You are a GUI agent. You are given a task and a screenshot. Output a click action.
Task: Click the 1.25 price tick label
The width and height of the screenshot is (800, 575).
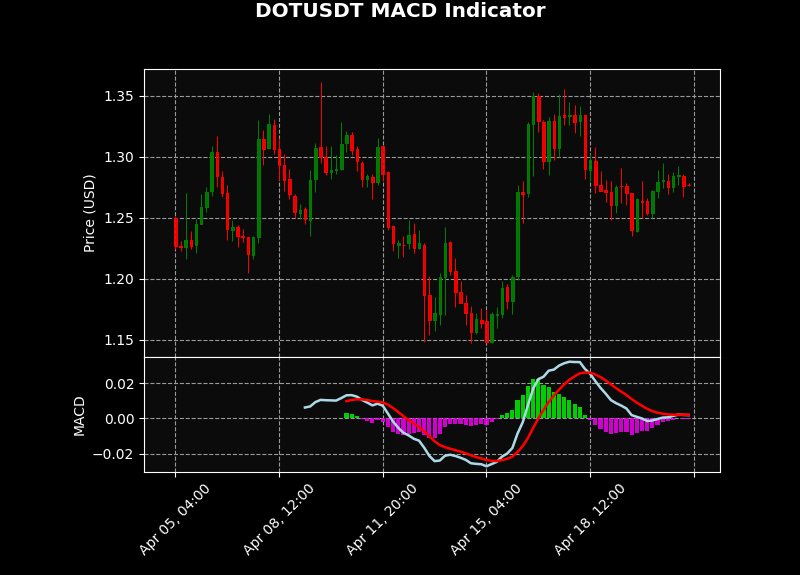point(119,218)
